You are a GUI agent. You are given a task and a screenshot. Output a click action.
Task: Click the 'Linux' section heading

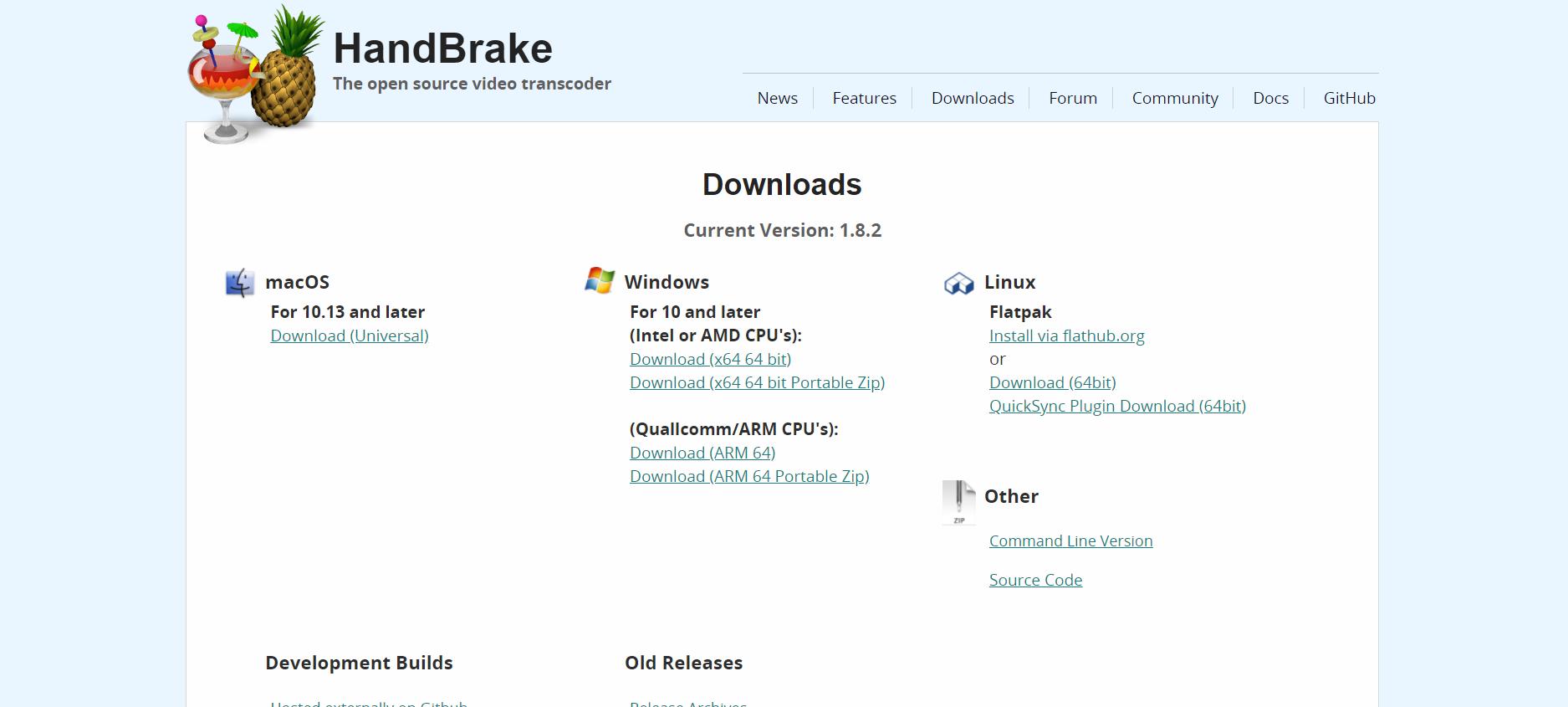click(1010, 282)
